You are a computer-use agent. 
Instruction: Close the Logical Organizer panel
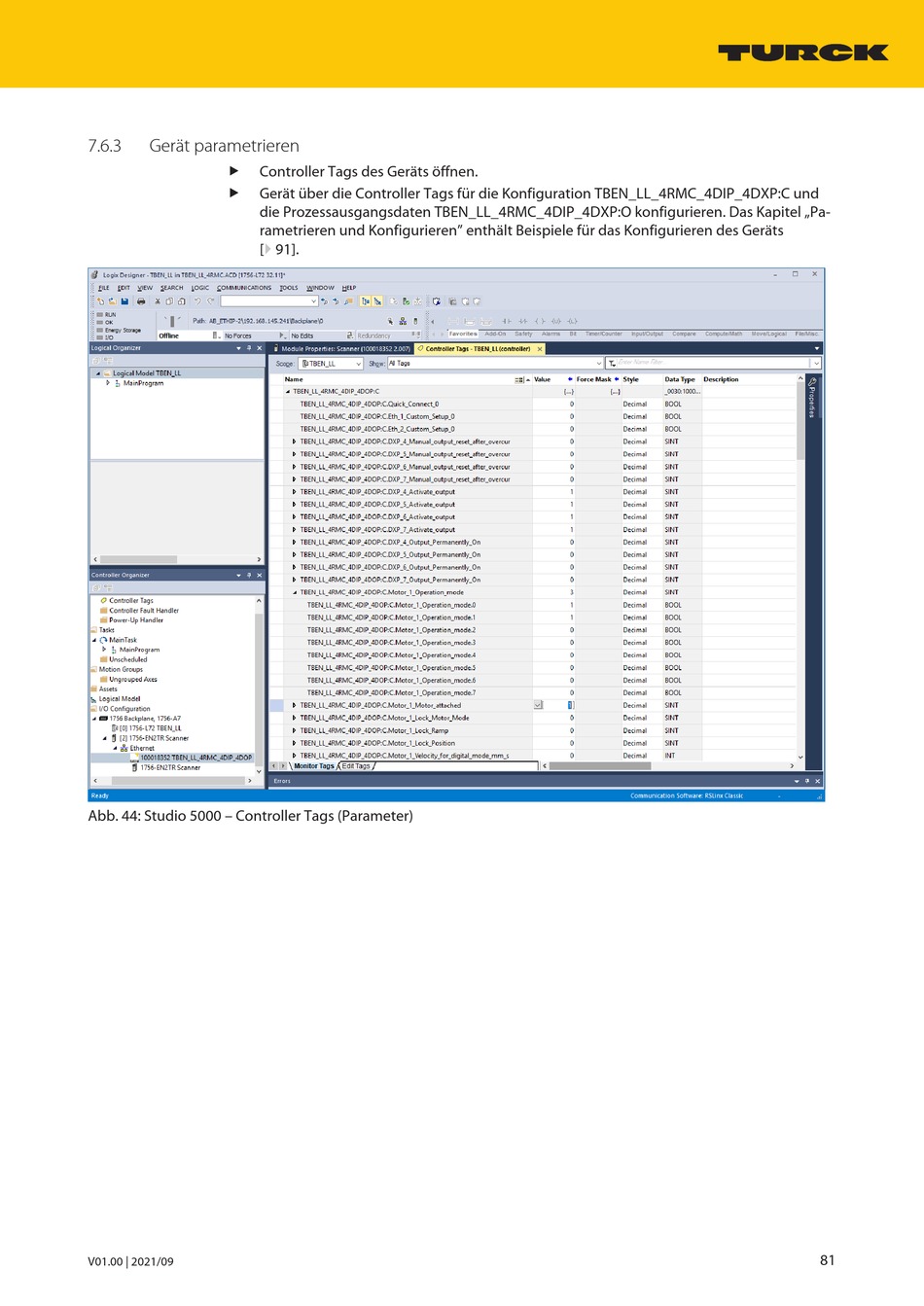click(259, 348)
